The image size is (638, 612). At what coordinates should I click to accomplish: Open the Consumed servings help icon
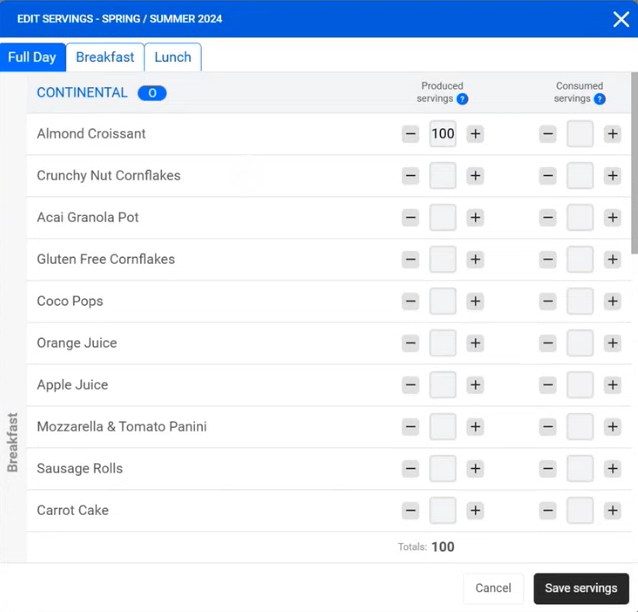[x=599, y=99]
